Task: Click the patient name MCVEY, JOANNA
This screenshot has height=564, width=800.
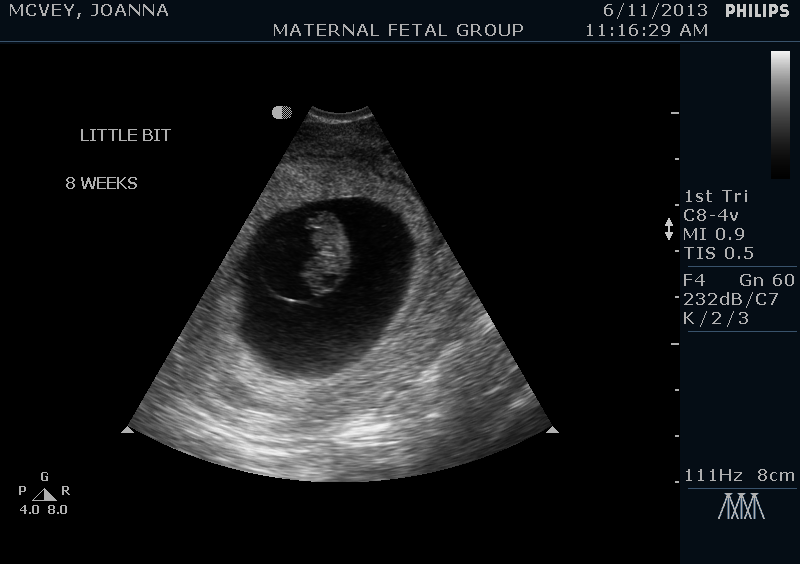Action: (89, 10)
